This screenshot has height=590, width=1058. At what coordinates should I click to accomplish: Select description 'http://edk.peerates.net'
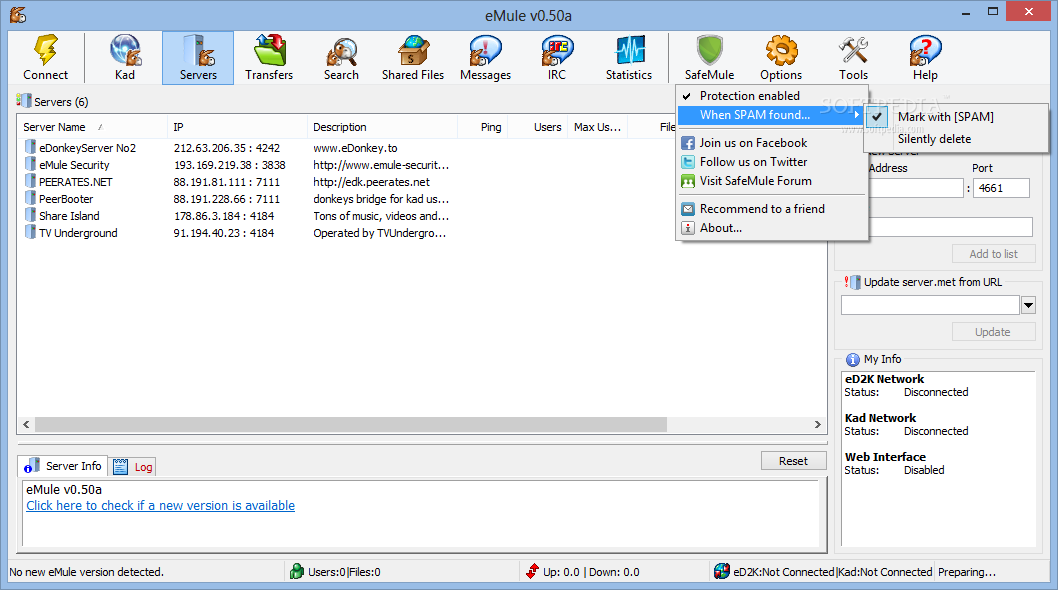click(x=371, y=182)
